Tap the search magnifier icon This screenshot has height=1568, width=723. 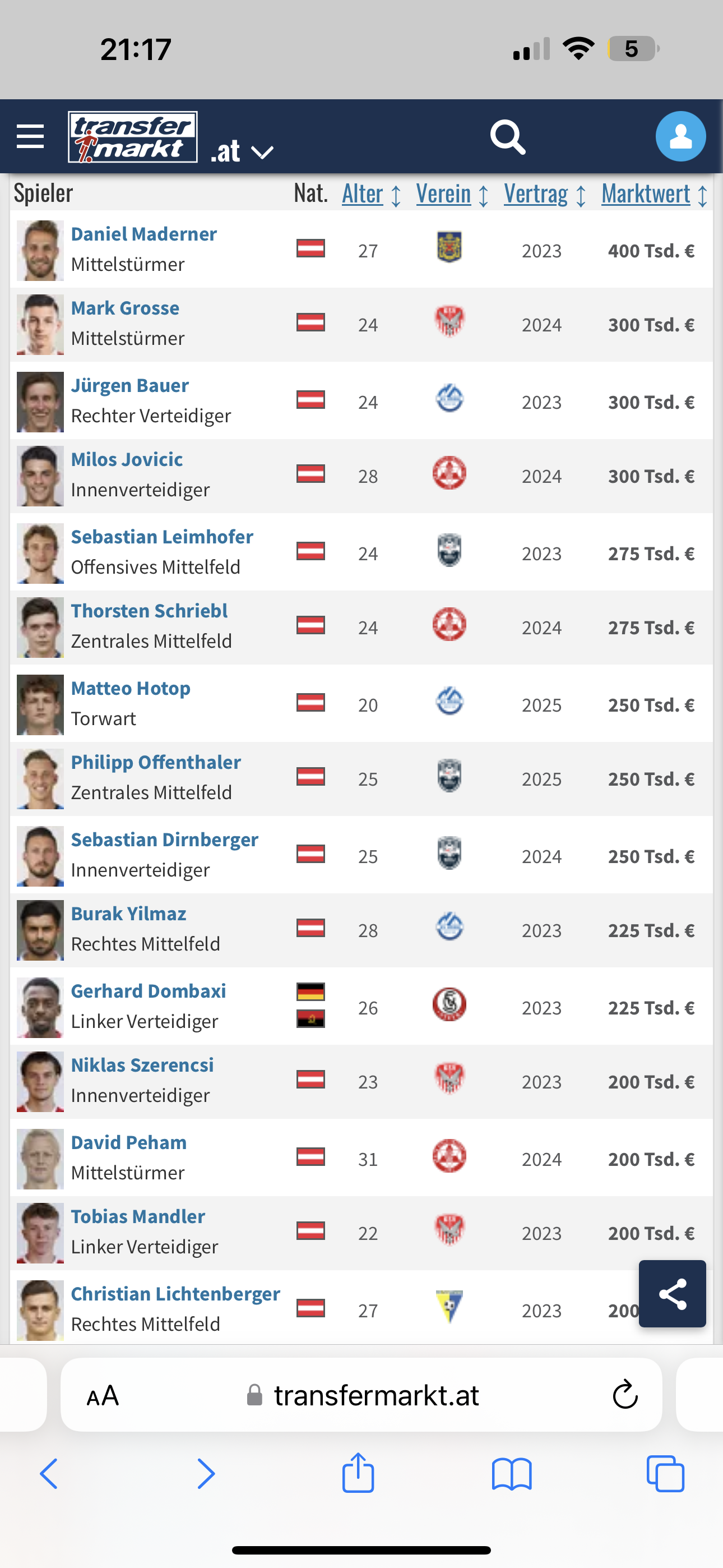(508, 137)
